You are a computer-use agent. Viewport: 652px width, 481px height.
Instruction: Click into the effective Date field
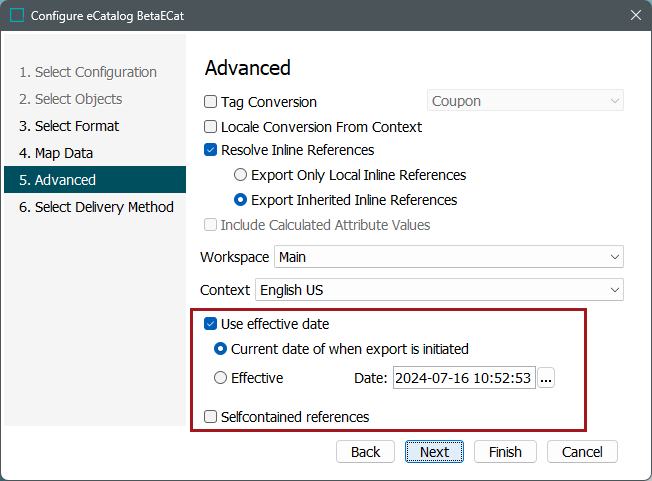click(x=464, y=378)
